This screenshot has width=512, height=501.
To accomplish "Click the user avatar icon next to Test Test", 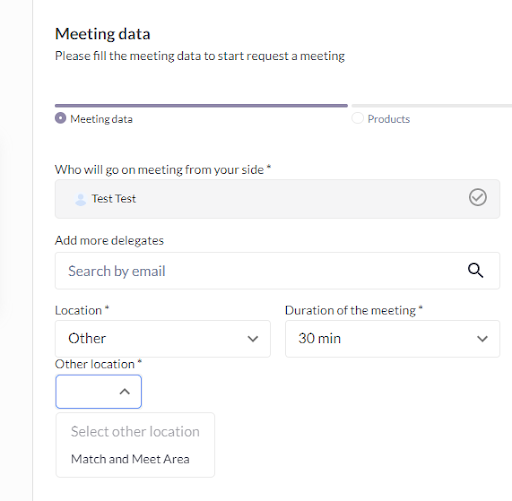I will 80,199.
